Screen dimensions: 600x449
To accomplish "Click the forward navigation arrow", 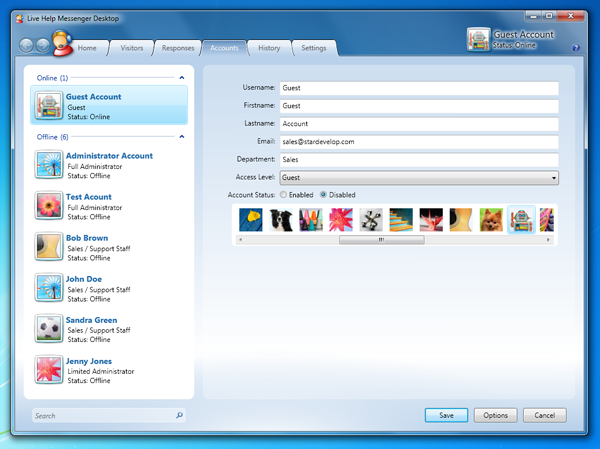I will 43,45.
